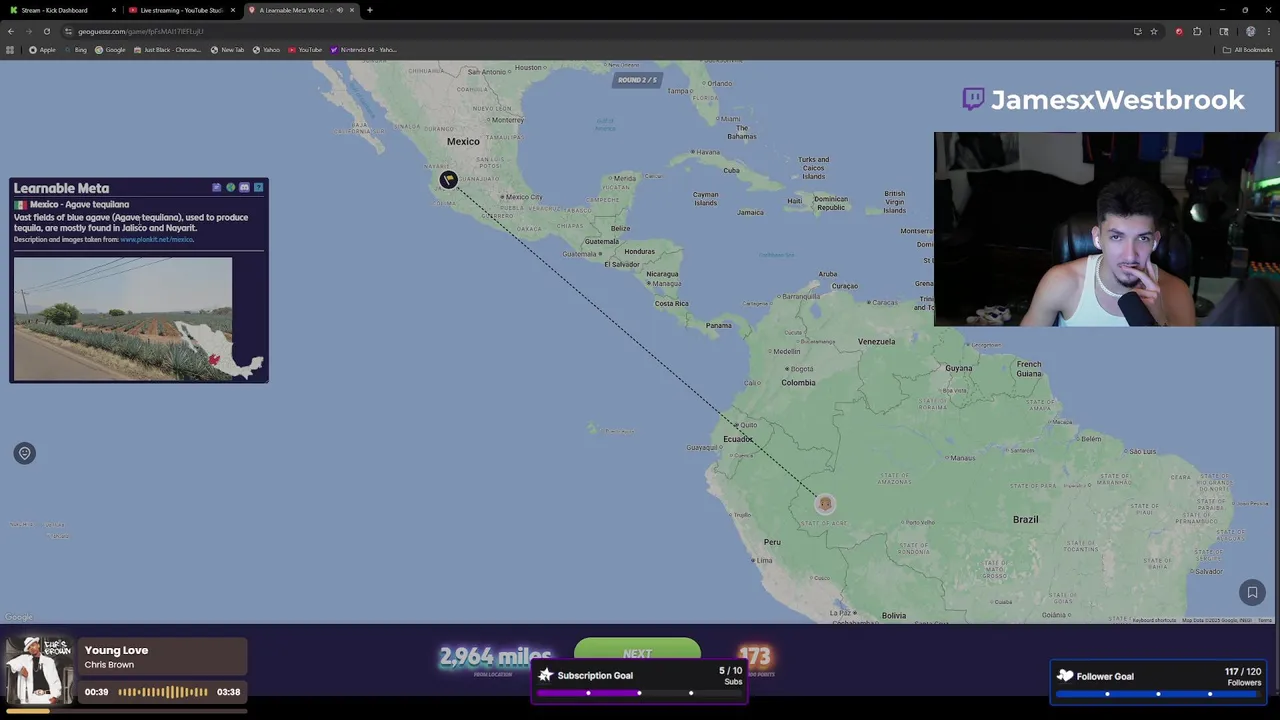Open the Apple bookmark

[42, 50]
